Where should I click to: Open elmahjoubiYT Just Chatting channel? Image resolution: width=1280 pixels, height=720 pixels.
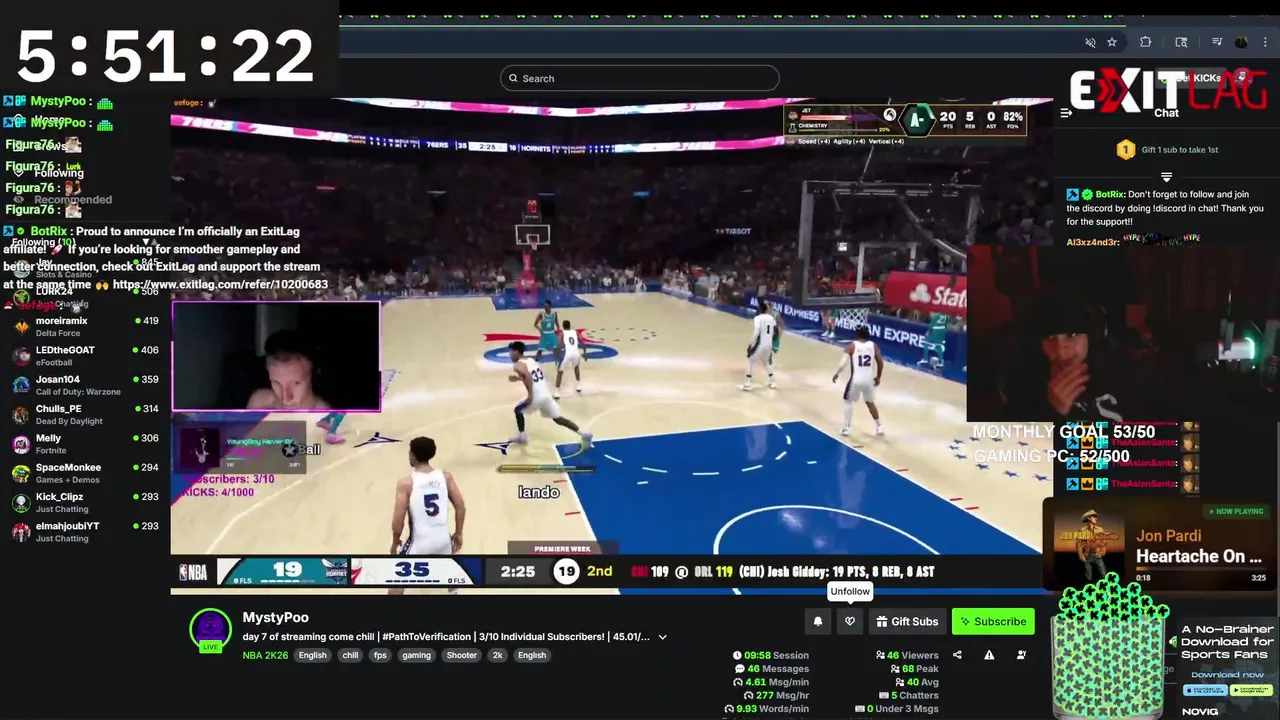(85, 532)
